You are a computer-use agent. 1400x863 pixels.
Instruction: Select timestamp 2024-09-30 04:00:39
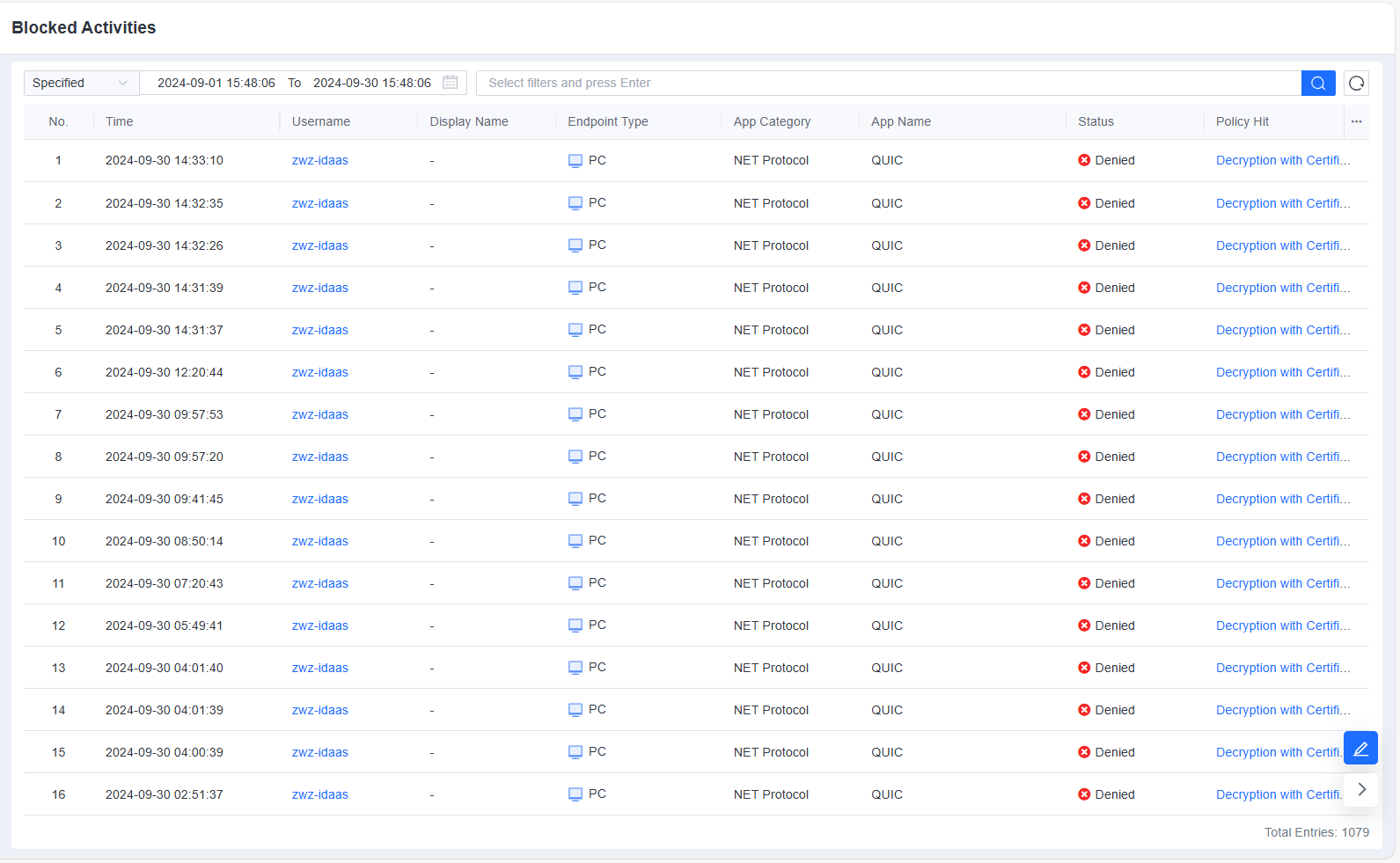[x=165, y=752]
